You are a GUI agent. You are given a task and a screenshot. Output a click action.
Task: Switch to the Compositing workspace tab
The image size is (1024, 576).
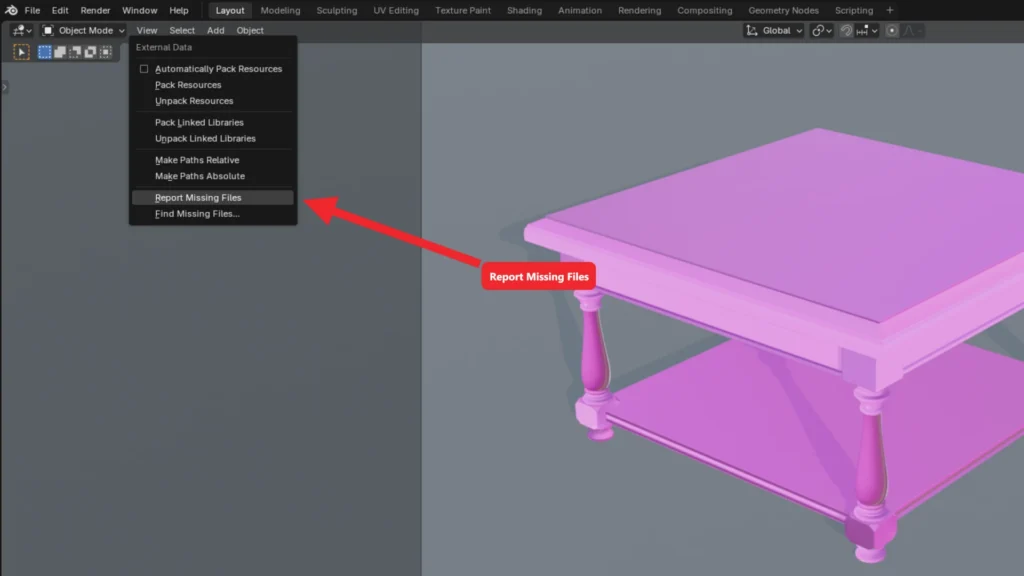coord(705,10)
